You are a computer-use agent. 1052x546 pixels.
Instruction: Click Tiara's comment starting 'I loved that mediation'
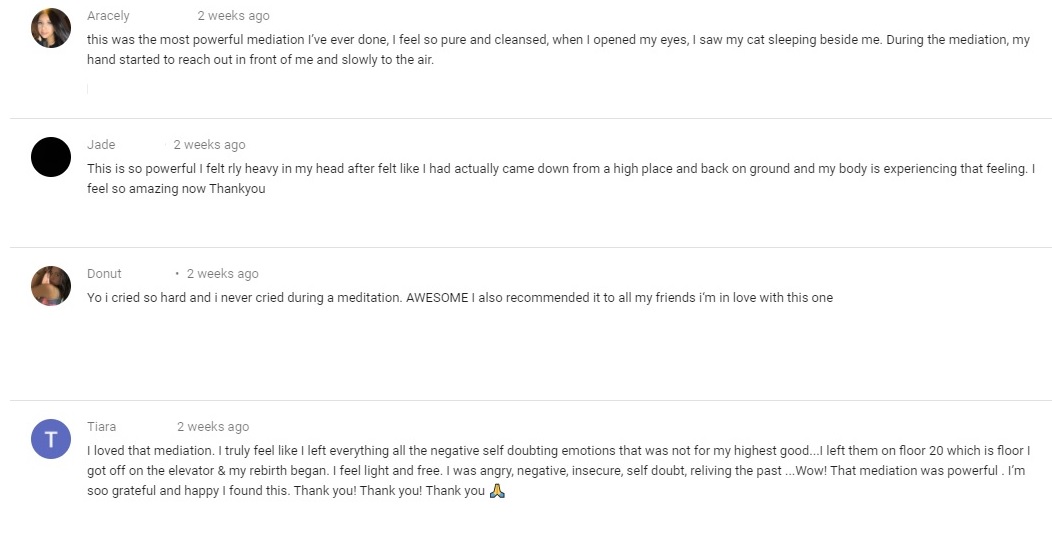(x=558, y=470)
